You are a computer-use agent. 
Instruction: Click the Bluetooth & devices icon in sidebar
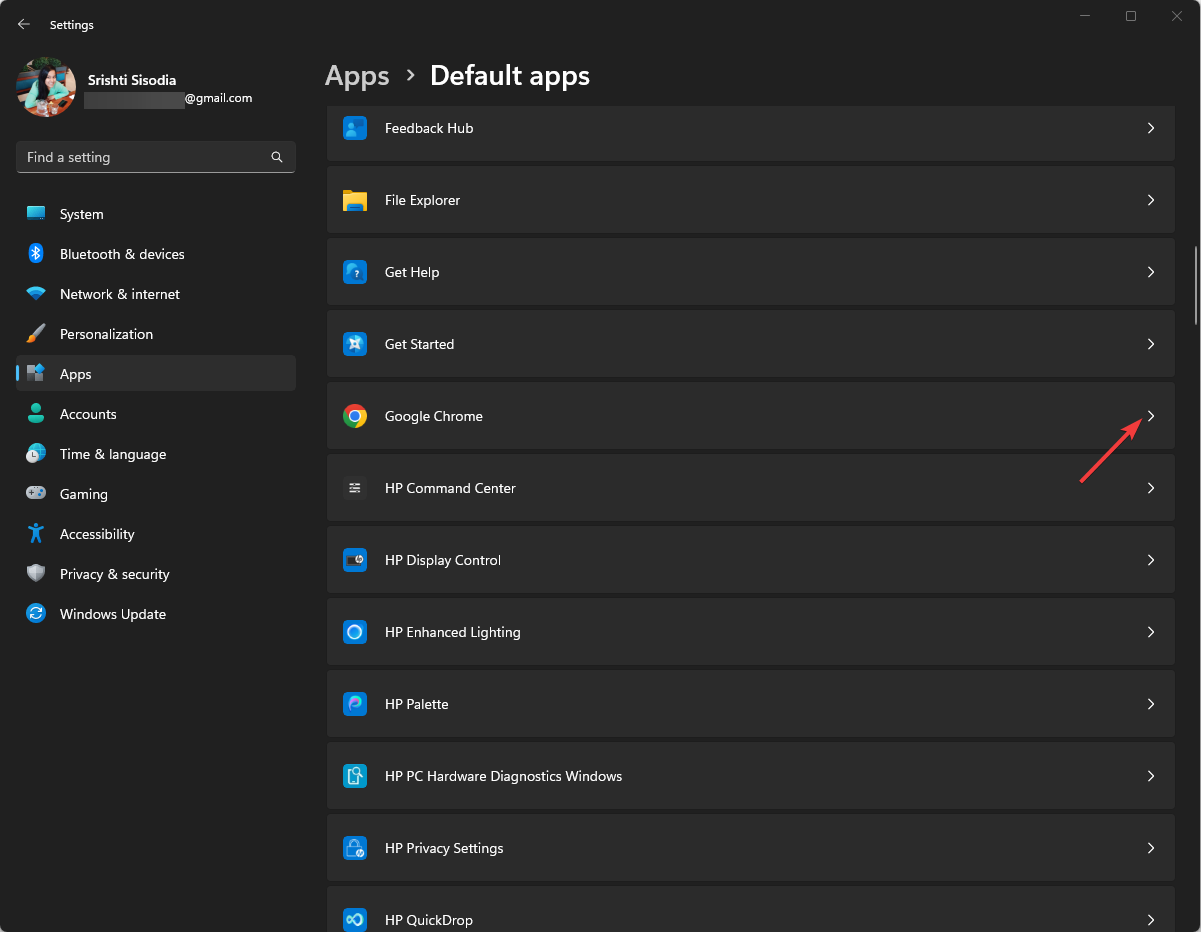pos(36,254)
